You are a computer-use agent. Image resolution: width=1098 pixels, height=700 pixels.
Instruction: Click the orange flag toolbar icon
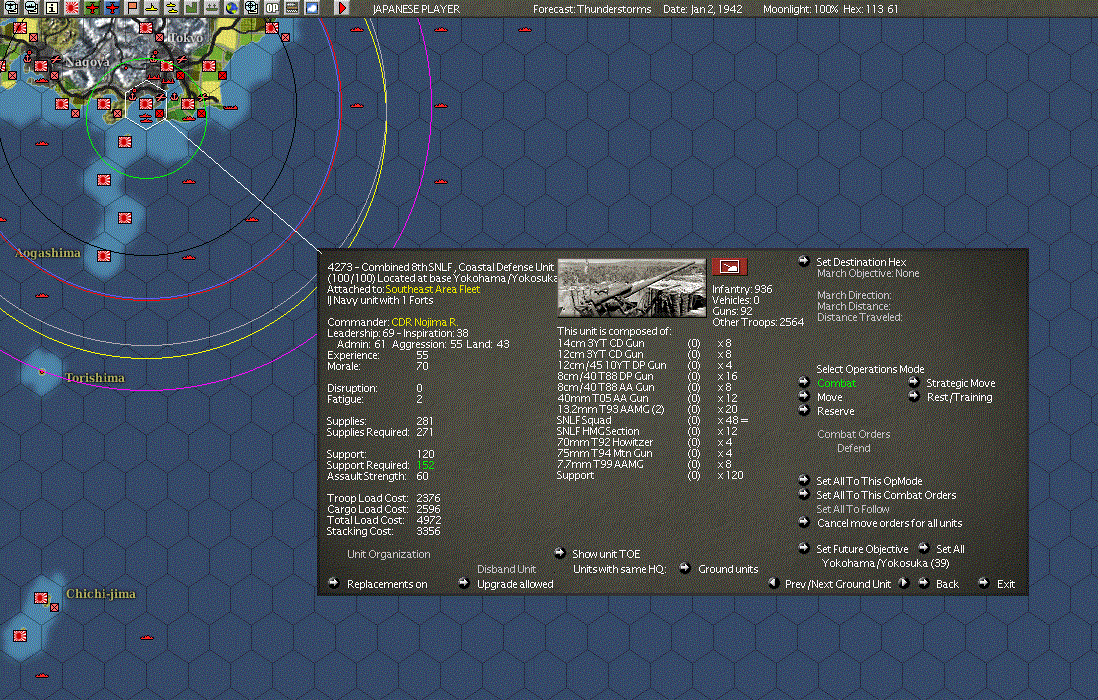pos(132,8)
